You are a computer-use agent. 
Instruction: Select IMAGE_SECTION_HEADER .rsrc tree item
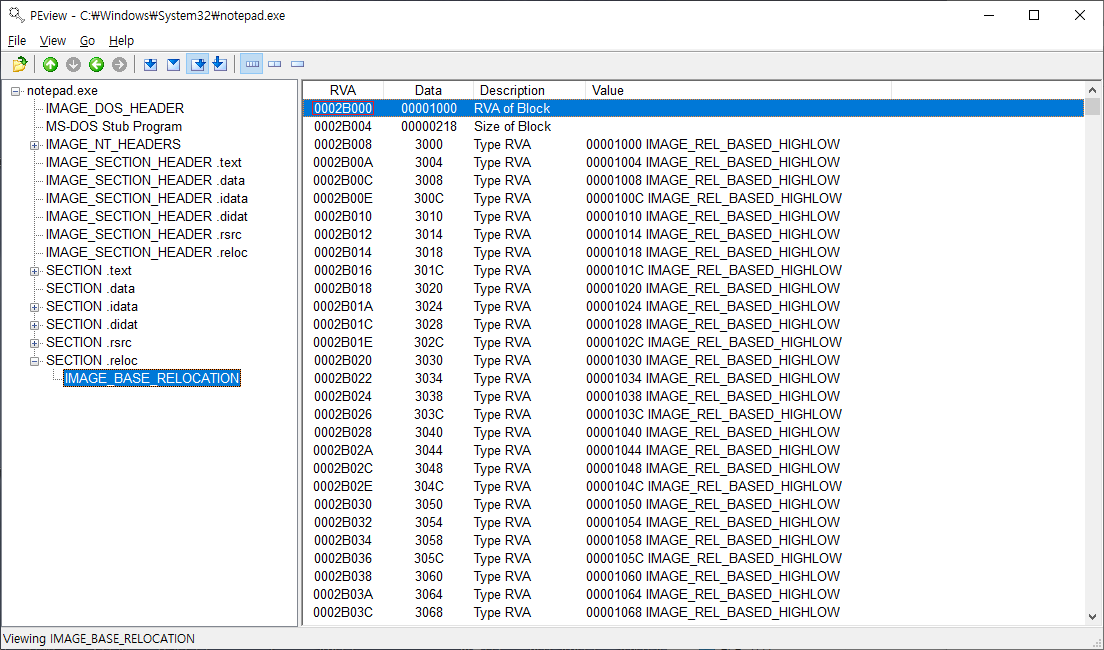click(144, 235)
